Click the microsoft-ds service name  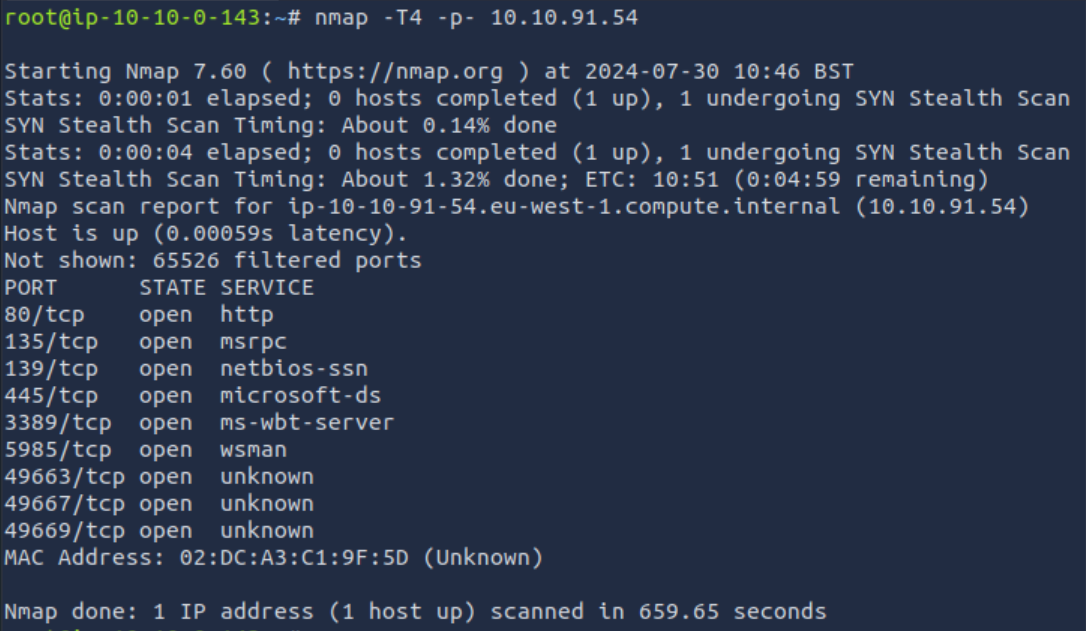(x=300, y=395)
